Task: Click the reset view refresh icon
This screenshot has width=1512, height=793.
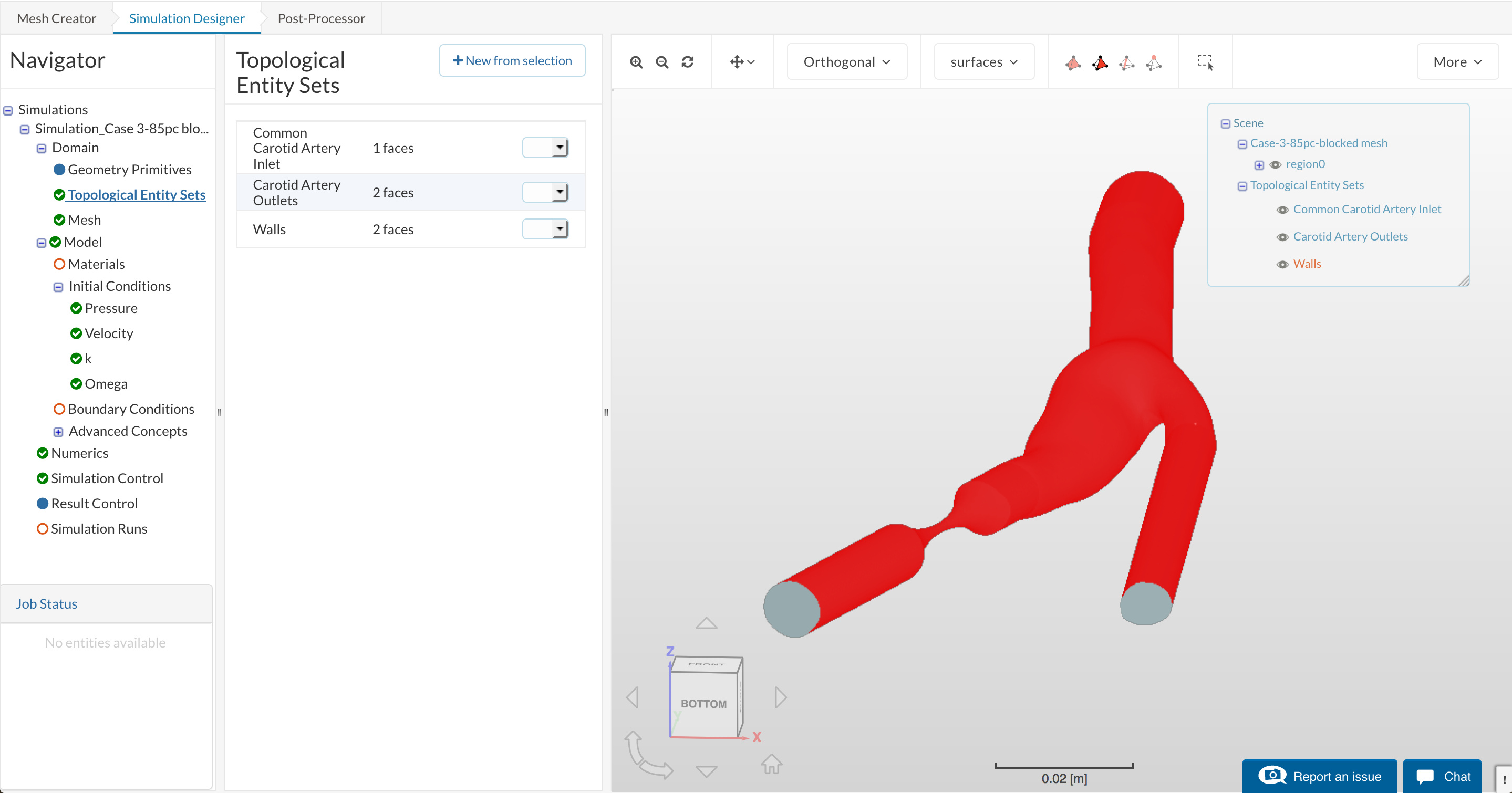Action: point(687,62)
